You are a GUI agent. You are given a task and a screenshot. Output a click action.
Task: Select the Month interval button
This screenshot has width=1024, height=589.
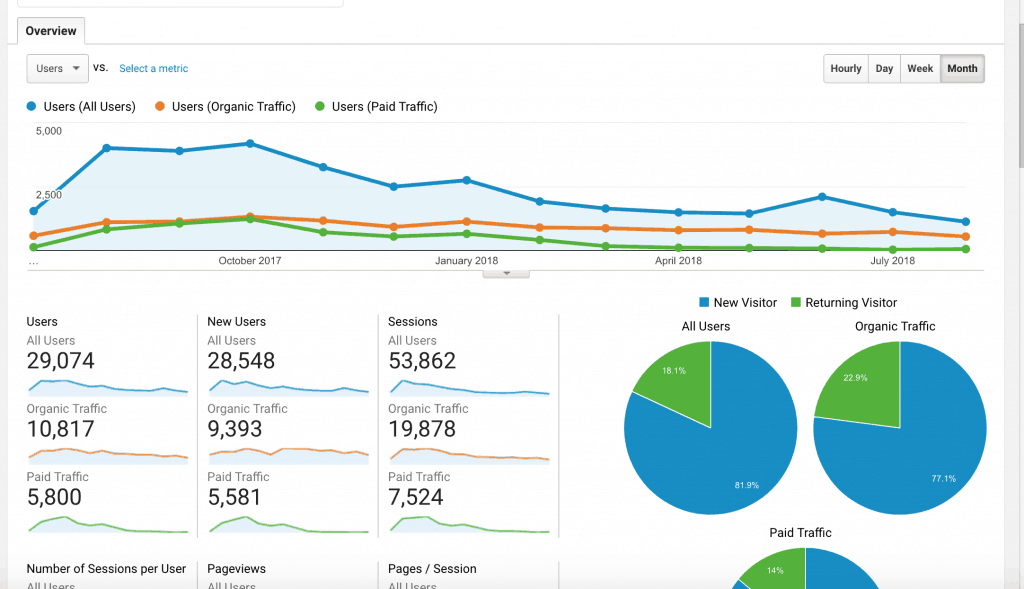click(962, 69)
